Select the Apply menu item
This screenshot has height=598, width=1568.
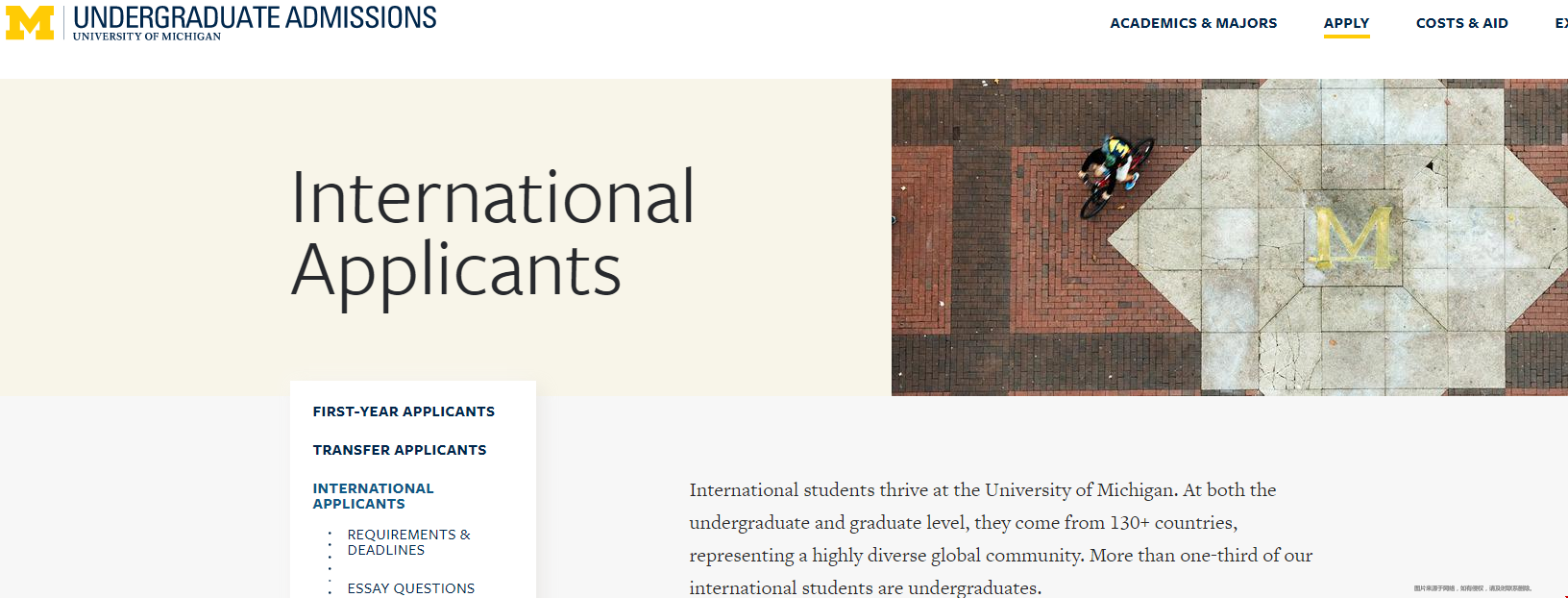click(1346, 23)
